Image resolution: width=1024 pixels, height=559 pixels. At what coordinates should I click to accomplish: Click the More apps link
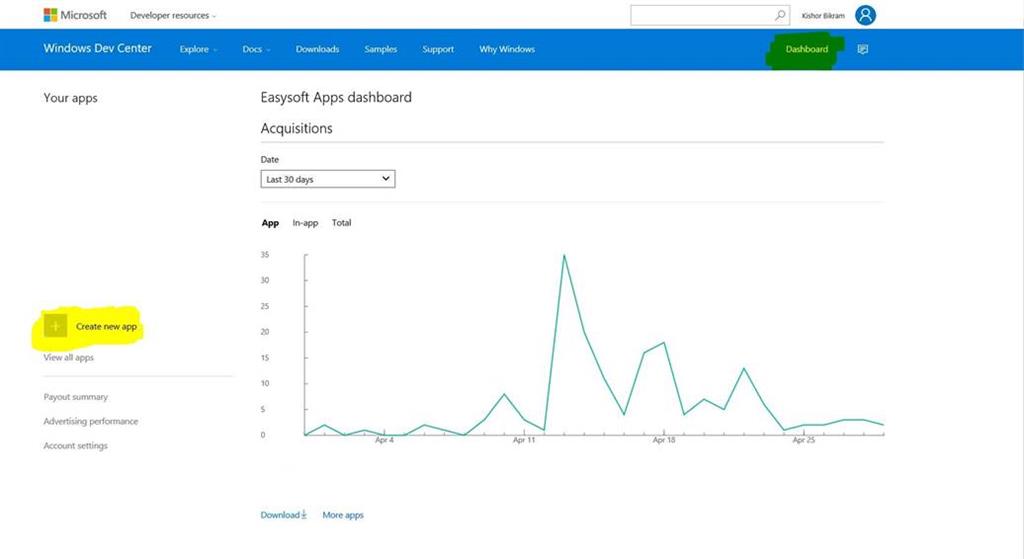coord(343,515)
